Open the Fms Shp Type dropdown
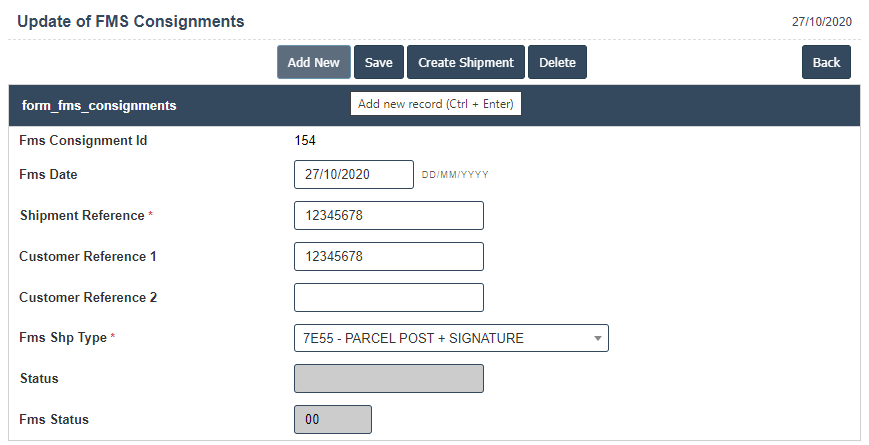The height and width of the screenshot is (445, 869). point(450,338)
